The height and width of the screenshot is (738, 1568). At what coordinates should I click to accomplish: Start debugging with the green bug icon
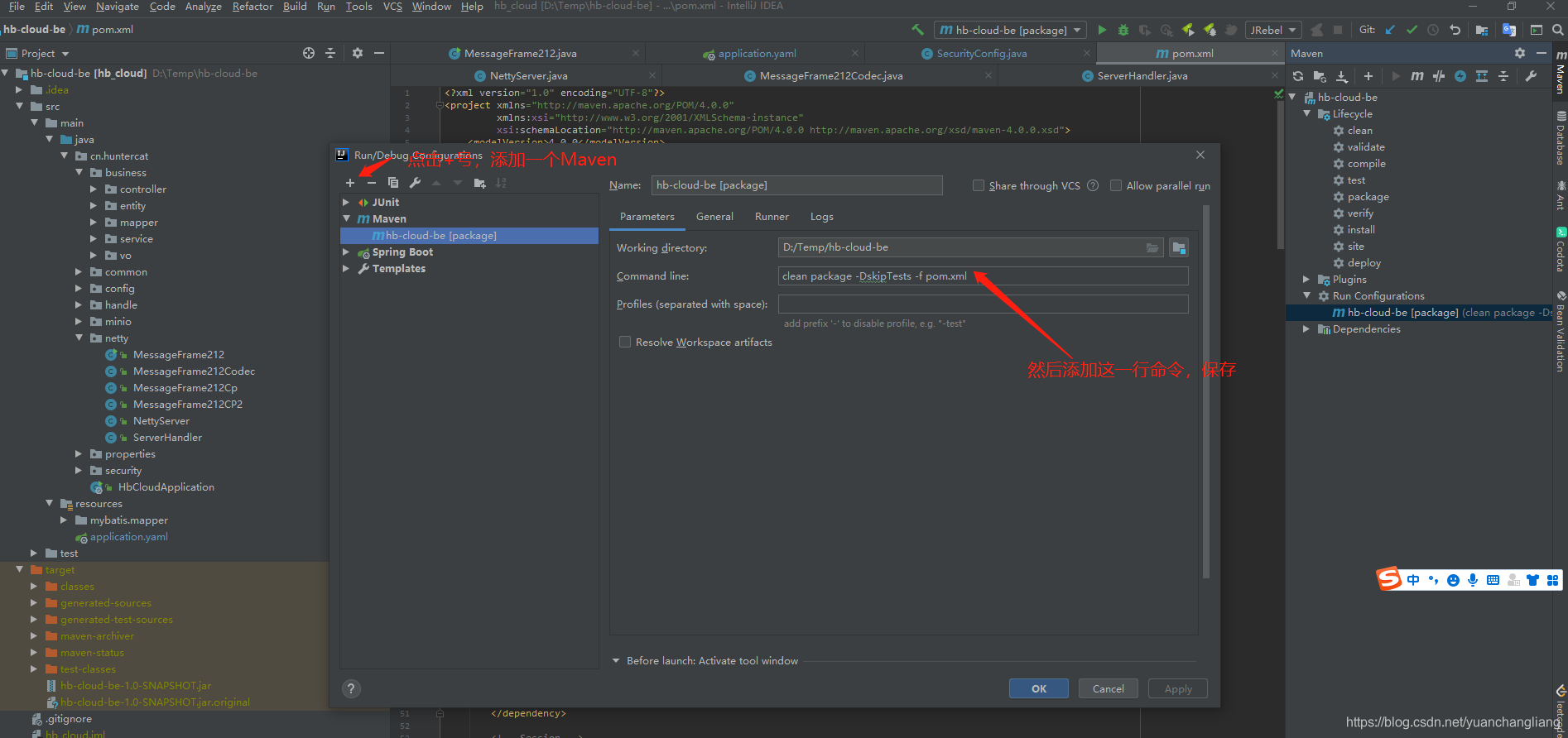[x=1123, y=30]
